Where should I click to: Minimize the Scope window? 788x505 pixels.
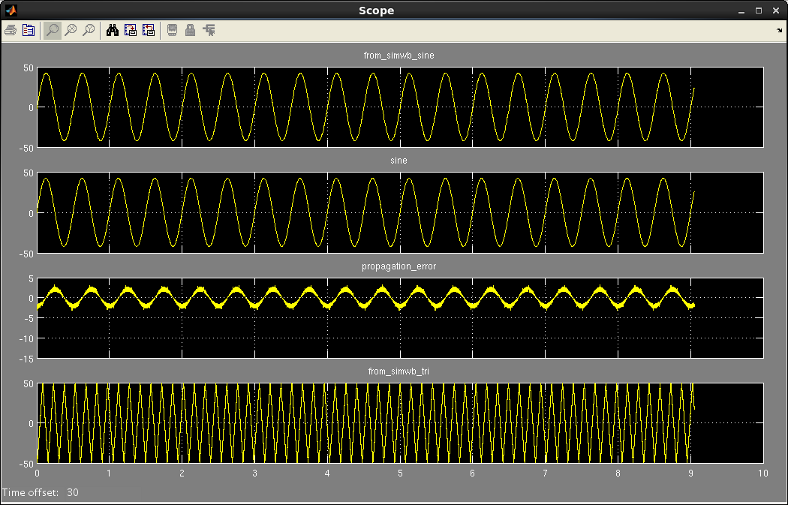741,11
